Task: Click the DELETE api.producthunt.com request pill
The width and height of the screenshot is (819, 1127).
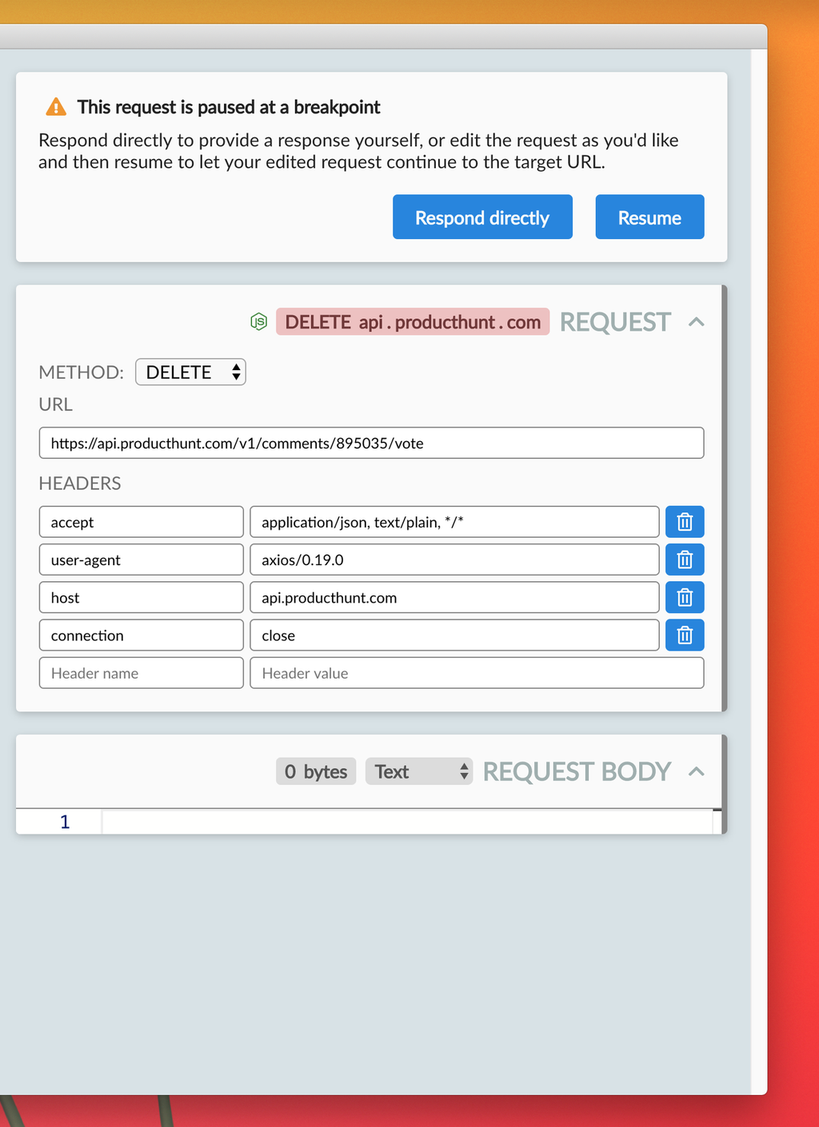Action: (412, 322)
